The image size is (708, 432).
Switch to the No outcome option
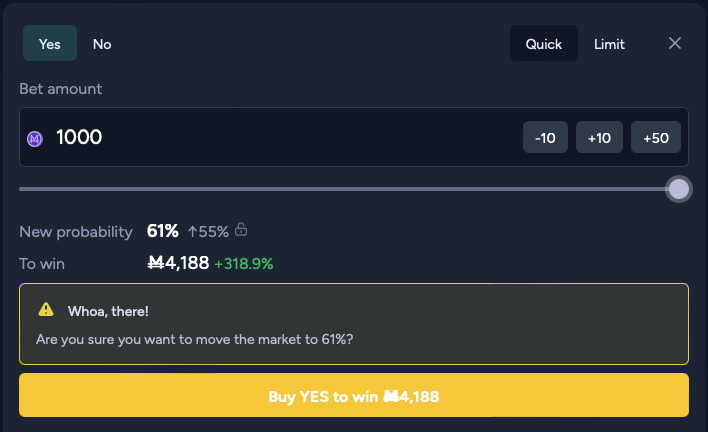tap(102, 44)
